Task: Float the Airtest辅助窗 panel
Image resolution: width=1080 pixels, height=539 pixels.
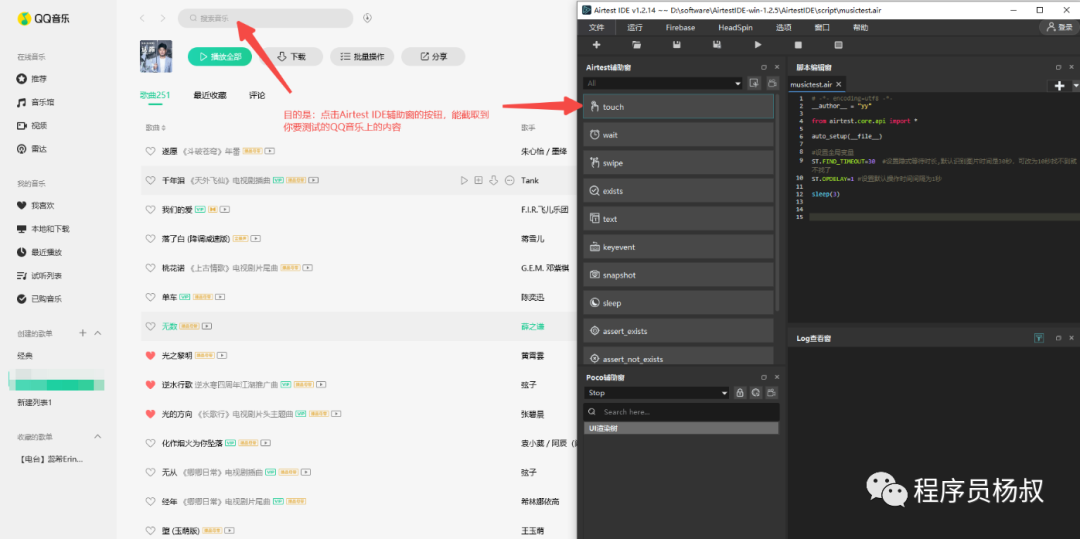Action: coord(764,67)
